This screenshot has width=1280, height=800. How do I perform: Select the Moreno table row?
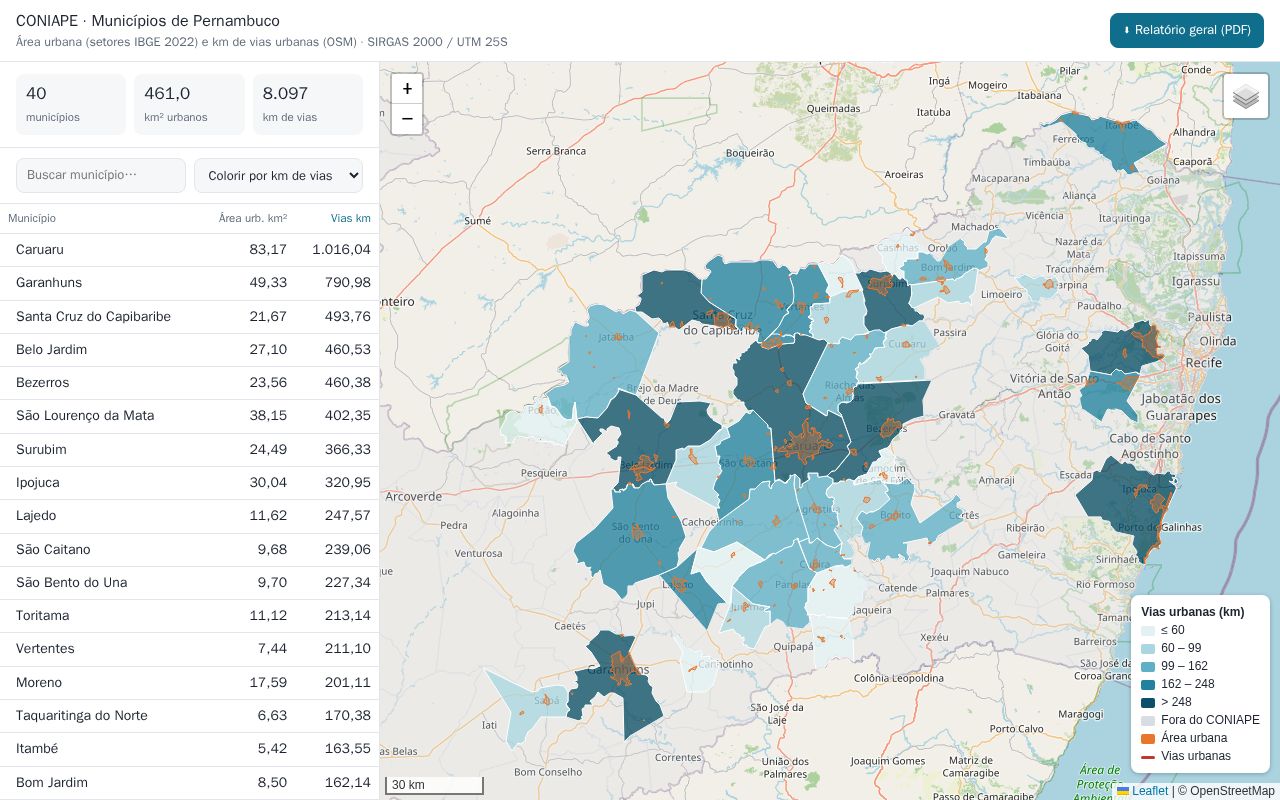[x=190, y=682]
